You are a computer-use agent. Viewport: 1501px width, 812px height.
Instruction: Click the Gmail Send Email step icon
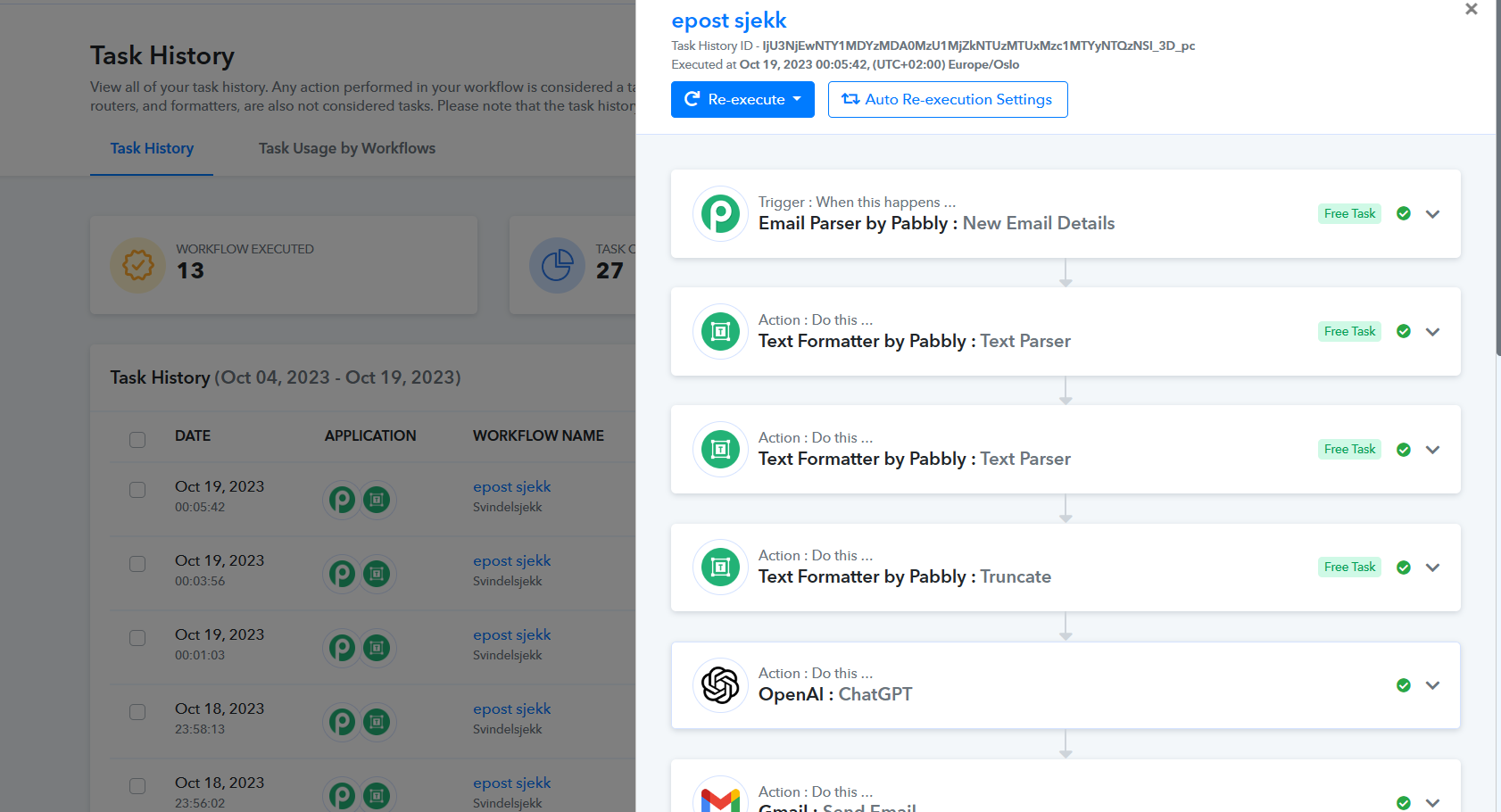[720, 796]
